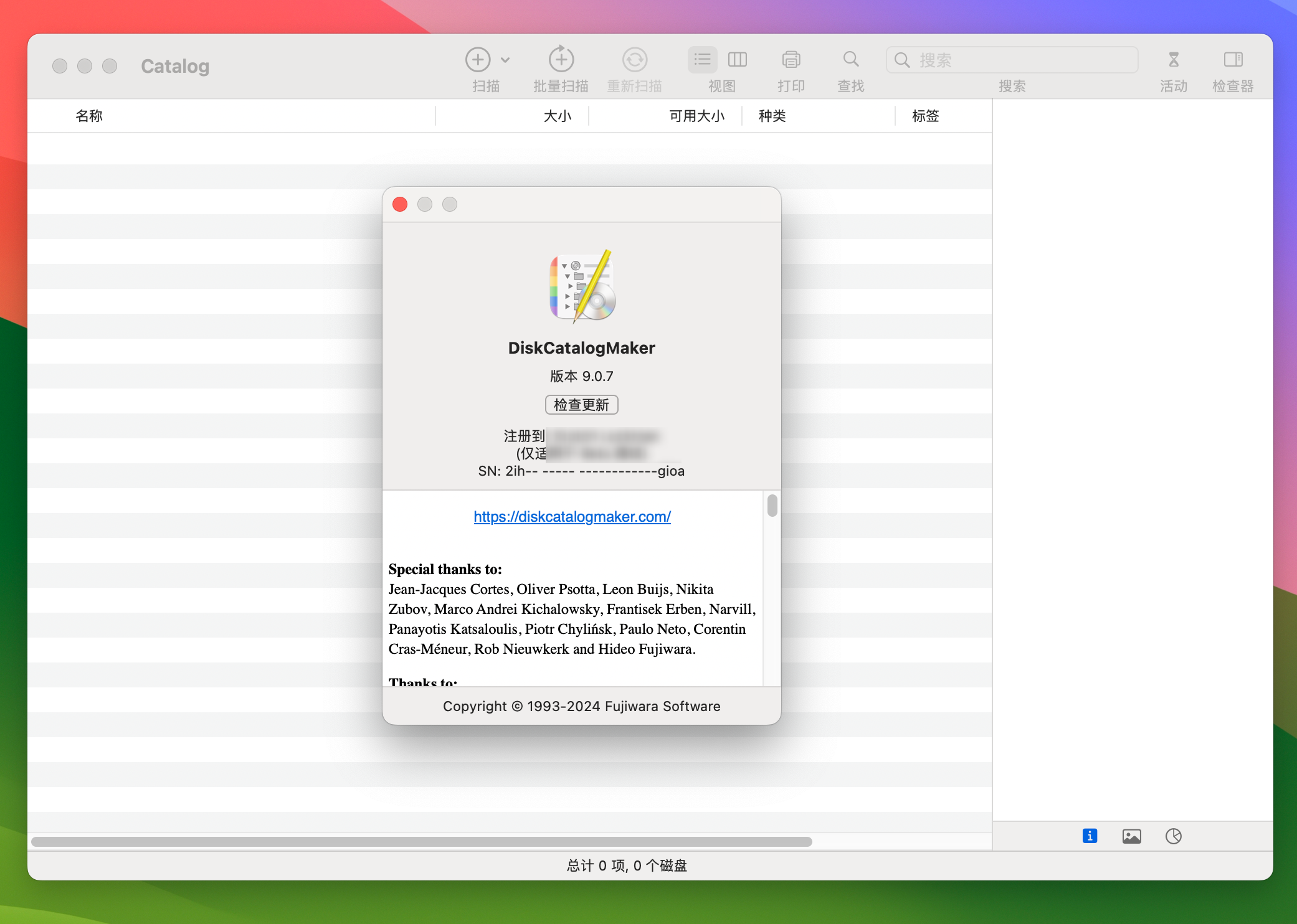Click the Catalog window title
The width and height of the screenshot is (1297, 924).
[x=175, y=66]
